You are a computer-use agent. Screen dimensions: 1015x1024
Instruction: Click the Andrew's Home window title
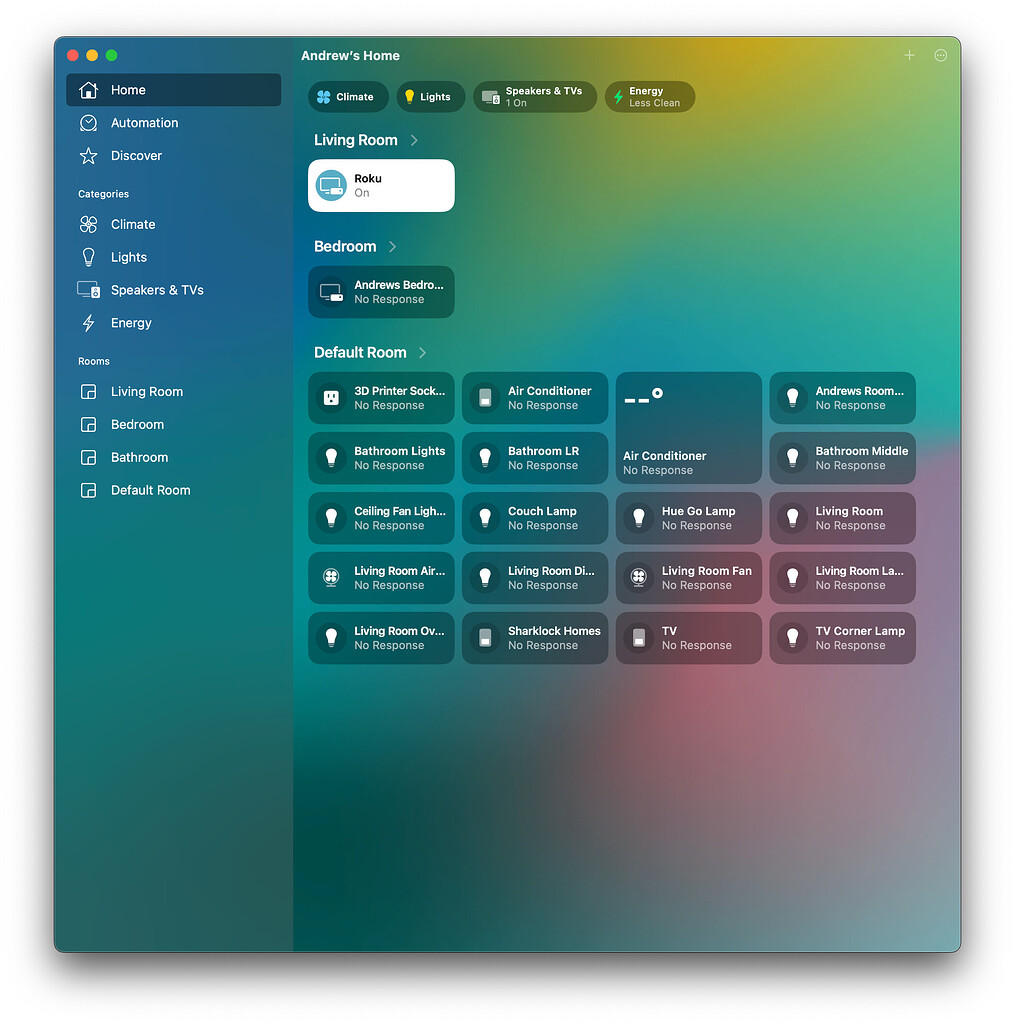tap(350, 56)
